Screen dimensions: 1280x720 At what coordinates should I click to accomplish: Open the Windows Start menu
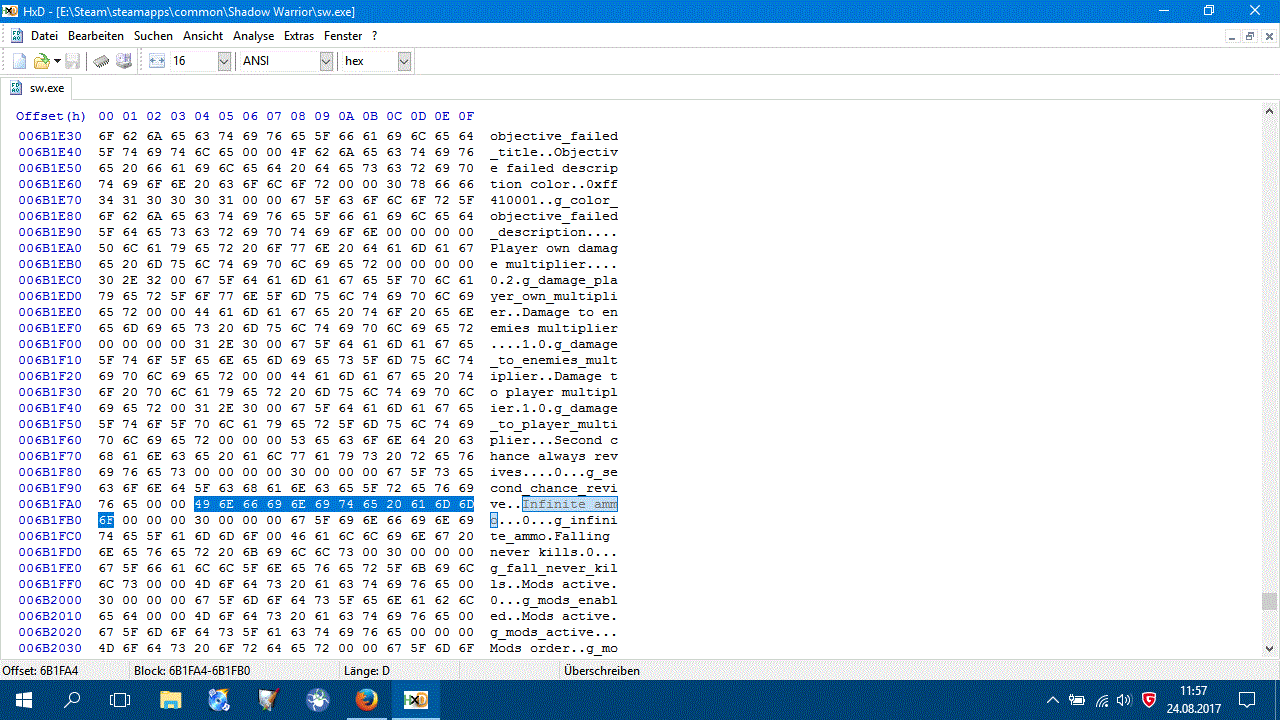pos(24,700)
